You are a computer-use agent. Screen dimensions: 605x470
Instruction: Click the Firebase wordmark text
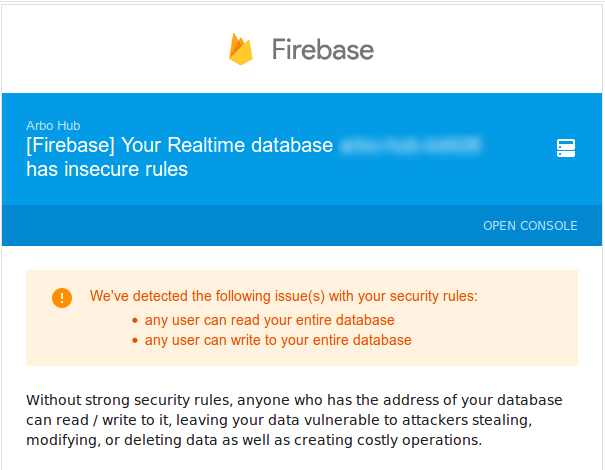[x=323, y=49]
